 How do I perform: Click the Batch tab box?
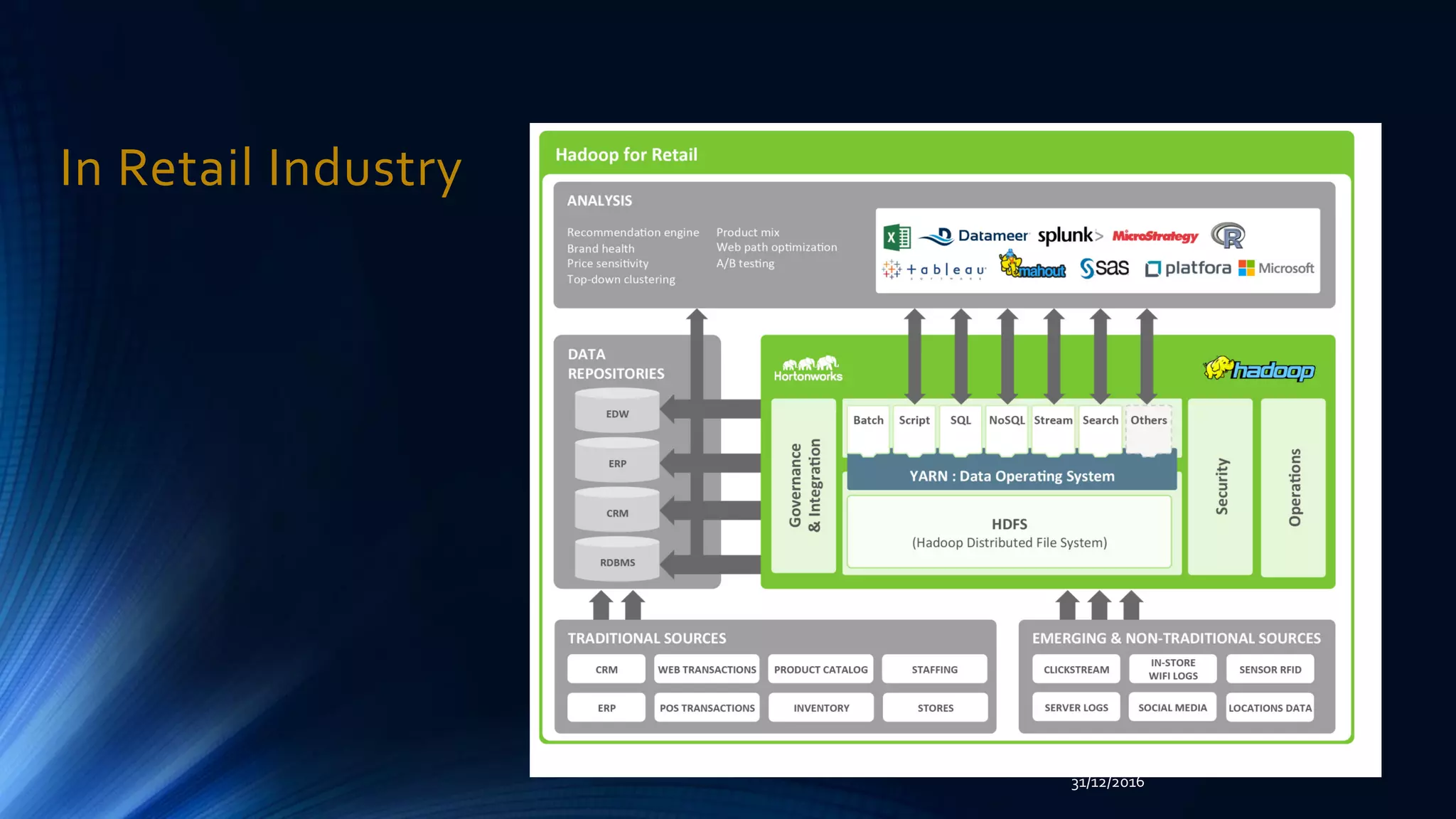(x=868, y=427)
